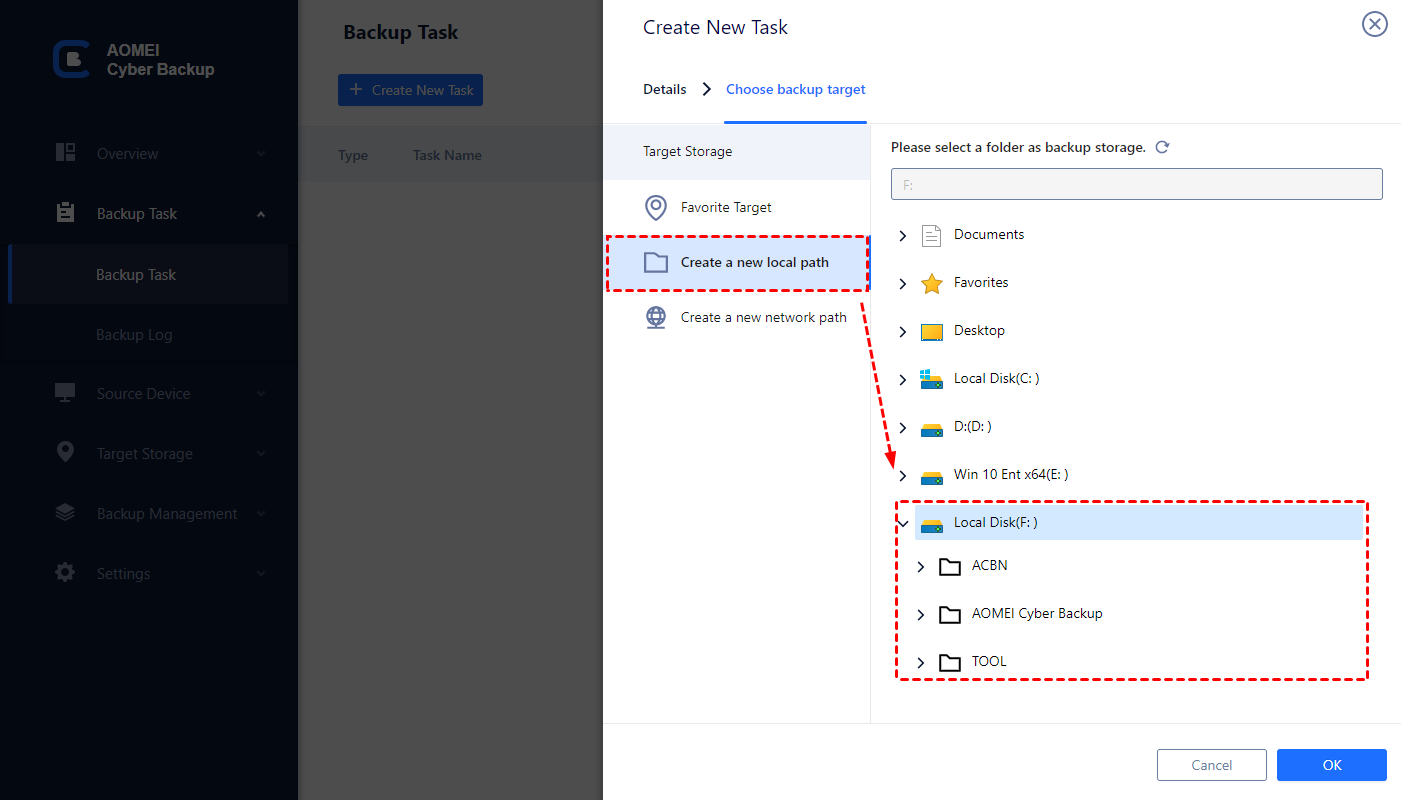Close the Create New Task panel
Image resolution: width=1401 pixels, height=800 pixels.
click(1375, 25)
